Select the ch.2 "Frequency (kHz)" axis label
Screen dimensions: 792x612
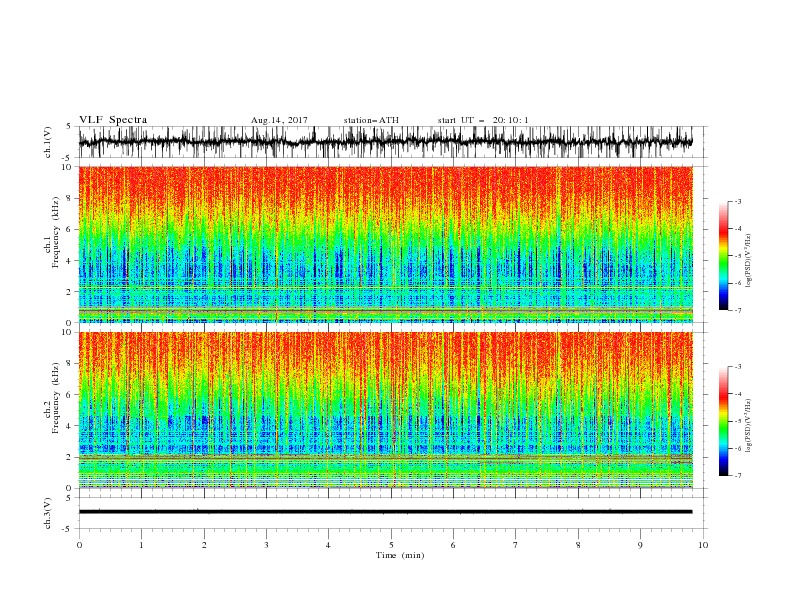coord(57,398)
